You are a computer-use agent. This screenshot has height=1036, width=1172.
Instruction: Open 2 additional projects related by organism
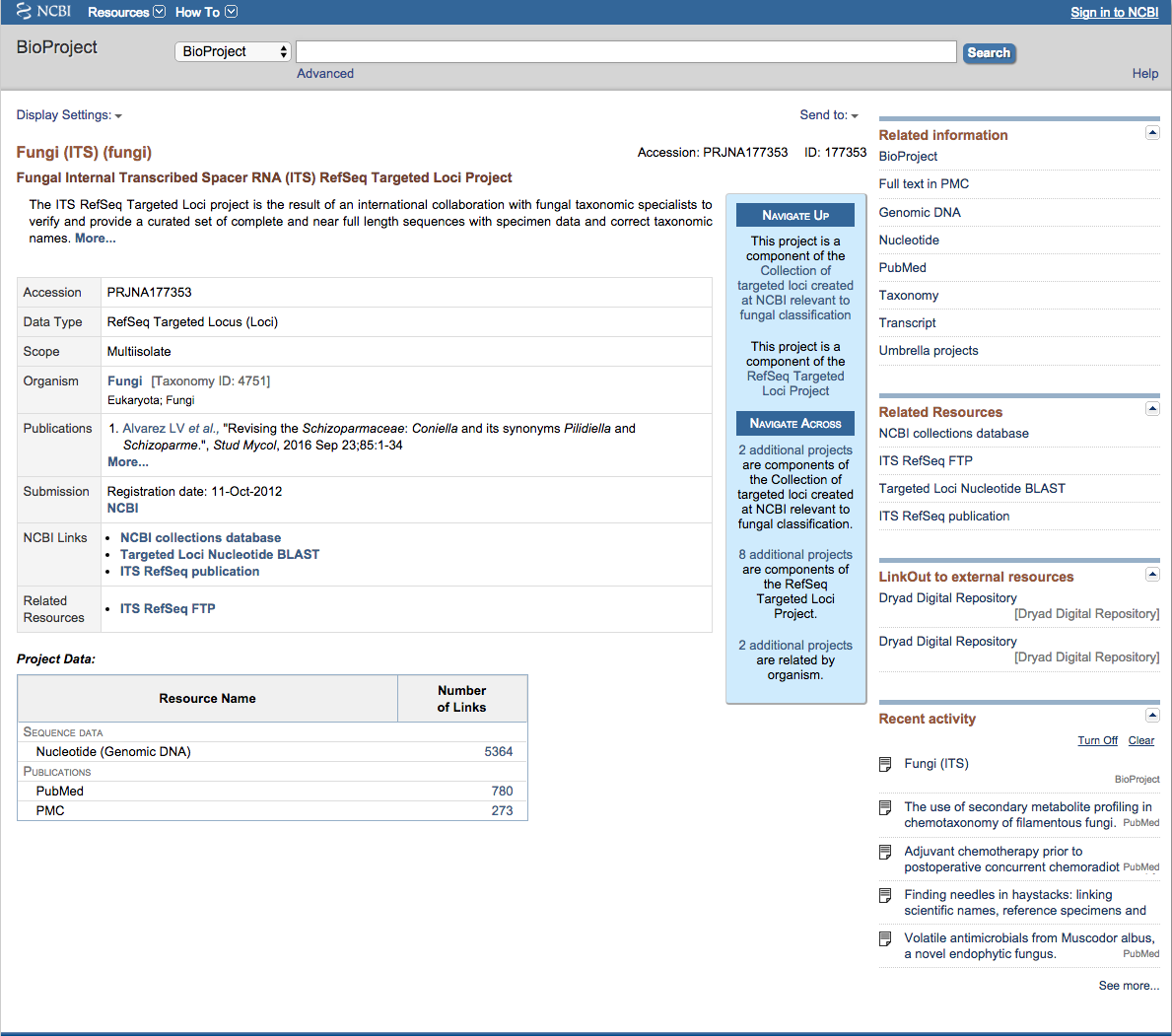tap(795, 645)
